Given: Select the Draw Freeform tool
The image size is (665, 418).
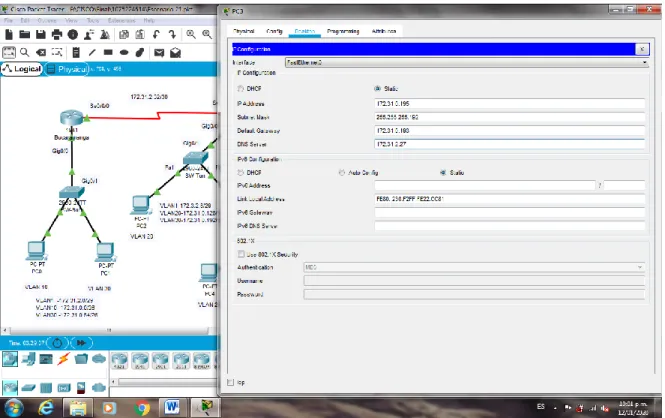Looking at the screenshot, I should (140, 53).
